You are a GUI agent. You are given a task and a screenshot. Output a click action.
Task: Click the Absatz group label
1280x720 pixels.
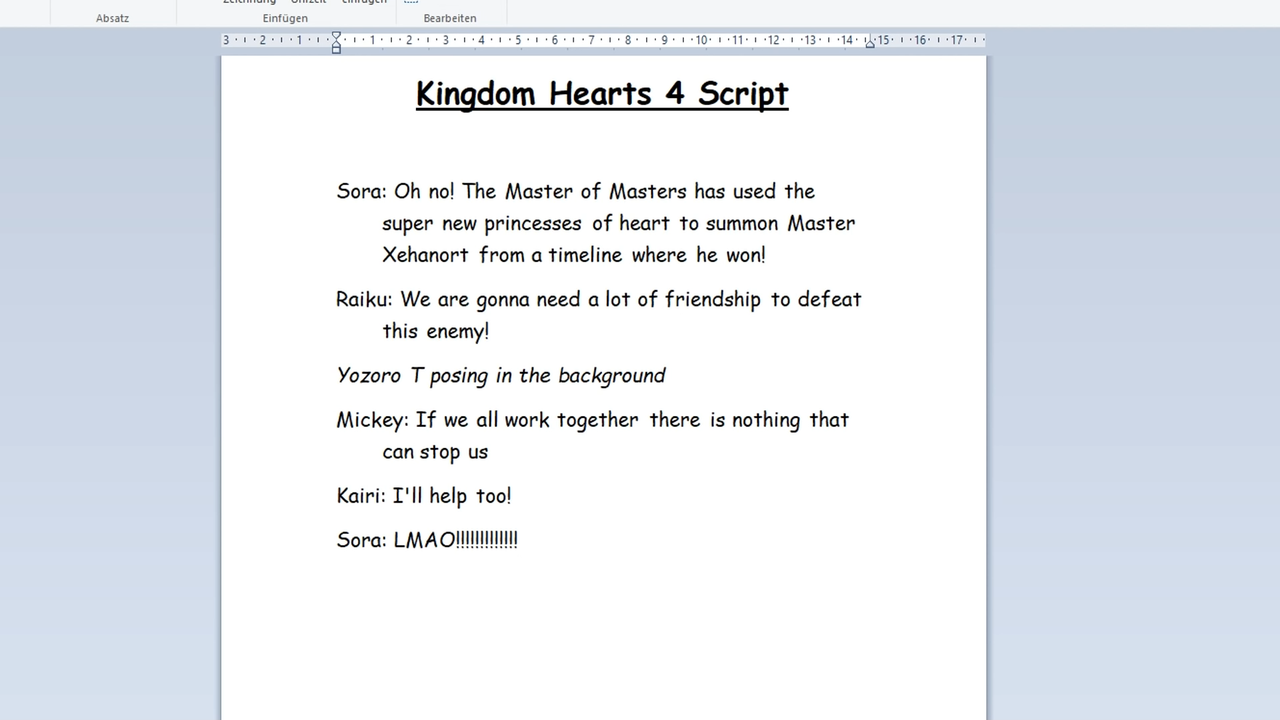(112, 18)
